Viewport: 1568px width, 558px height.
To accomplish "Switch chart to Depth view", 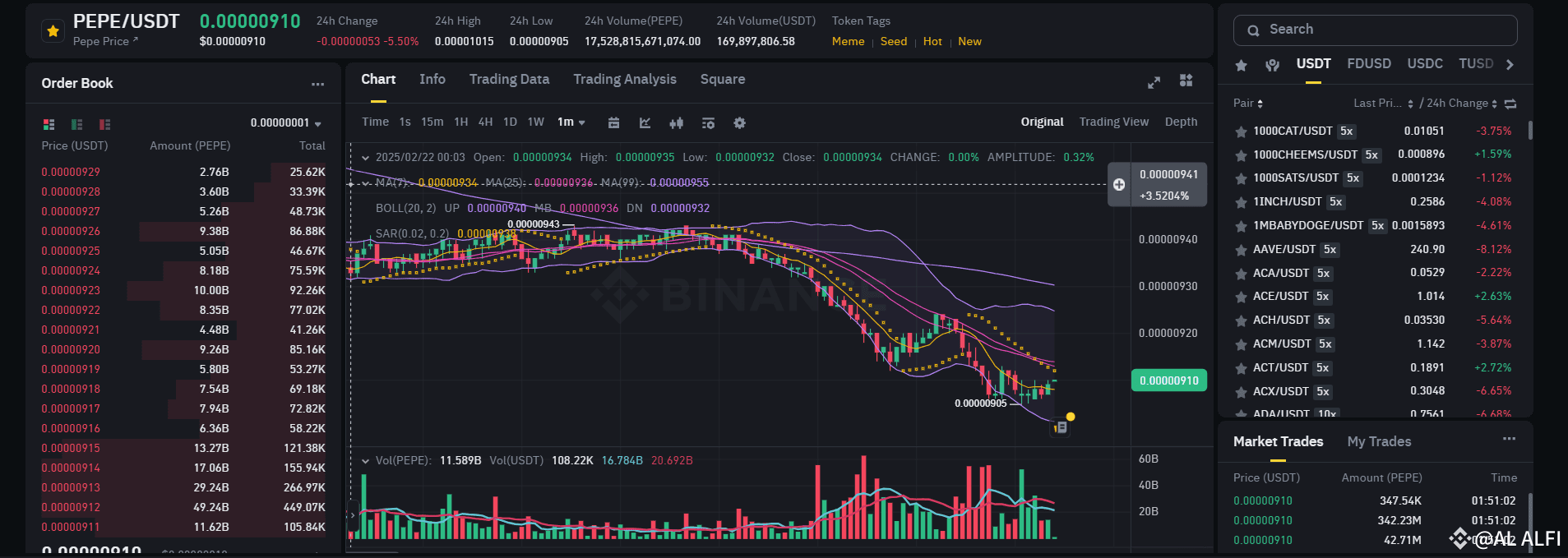I will click(1181, 122).
